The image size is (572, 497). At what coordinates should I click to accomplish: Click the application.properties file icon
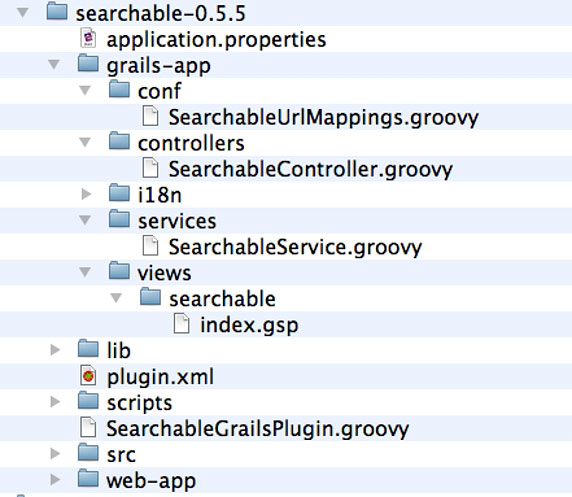coord(88,39)
